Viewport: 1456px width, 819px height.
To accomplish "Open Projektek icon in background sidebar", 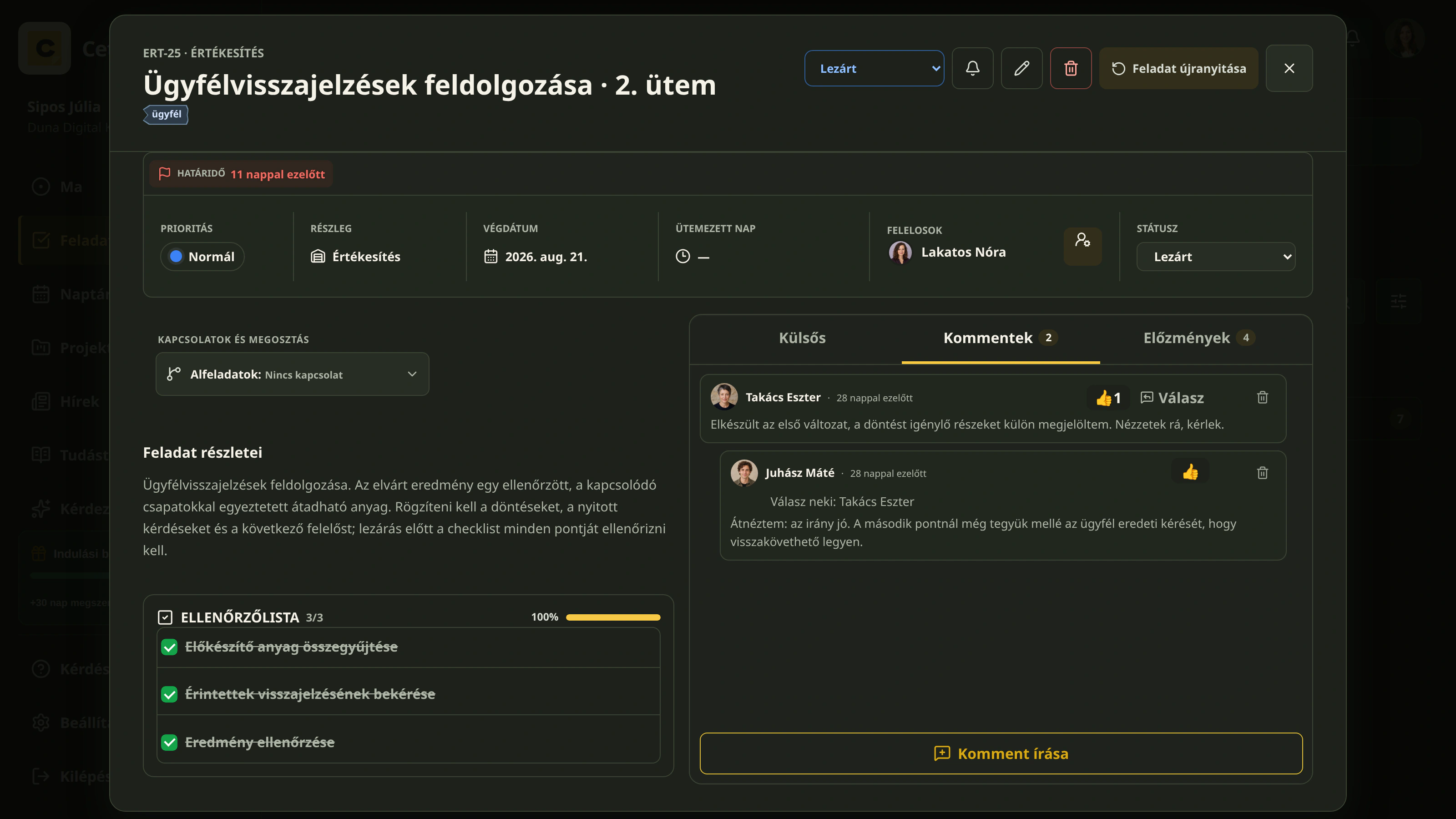I will pos(40,348).
